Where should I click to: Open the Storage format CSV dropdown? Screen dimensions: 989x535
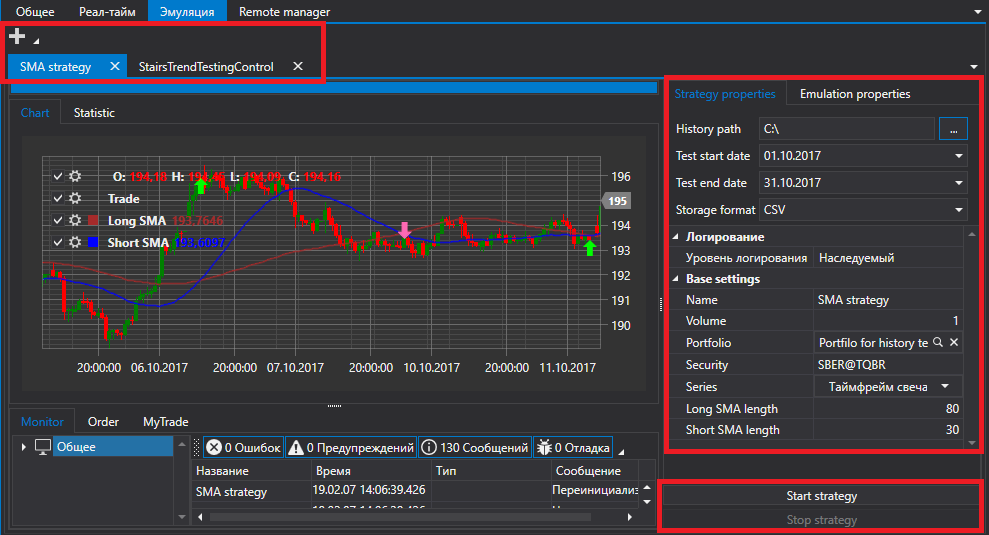959,210
